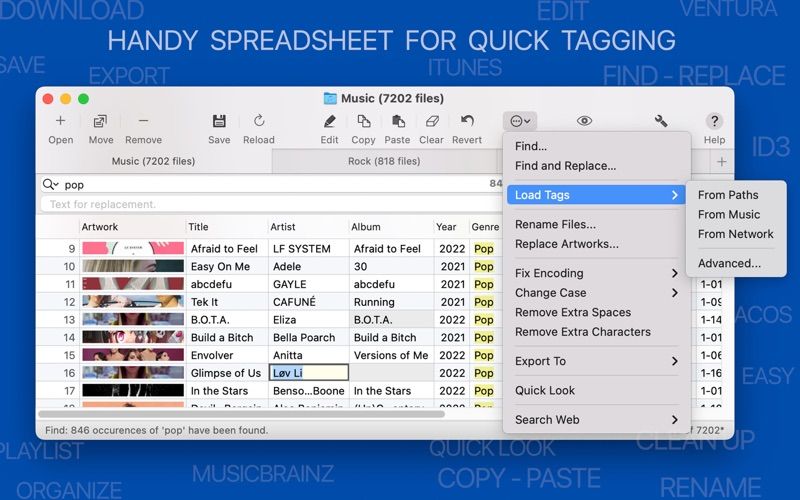Toggle the eye preview icon in toolbar
The height and width of the screenshot is (500, 800).
click(584, 121)
